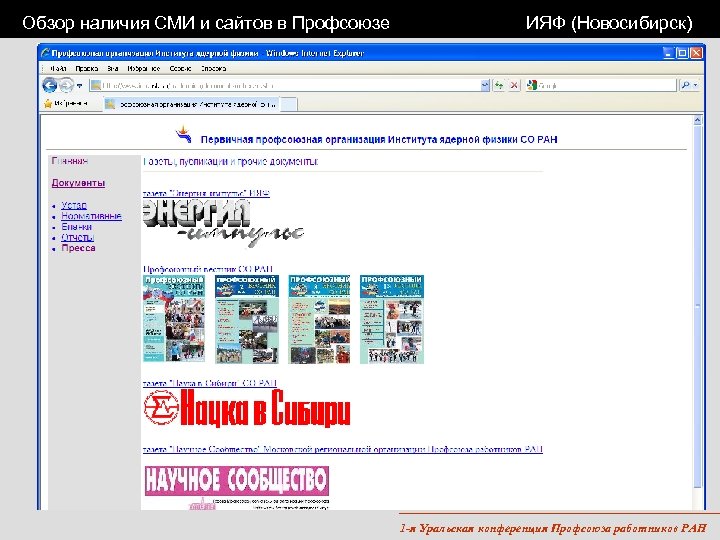Image resolution: width=720 pixels, height=540 pixels.
Task: Click the browser Back arrow button
Action: 50,85
